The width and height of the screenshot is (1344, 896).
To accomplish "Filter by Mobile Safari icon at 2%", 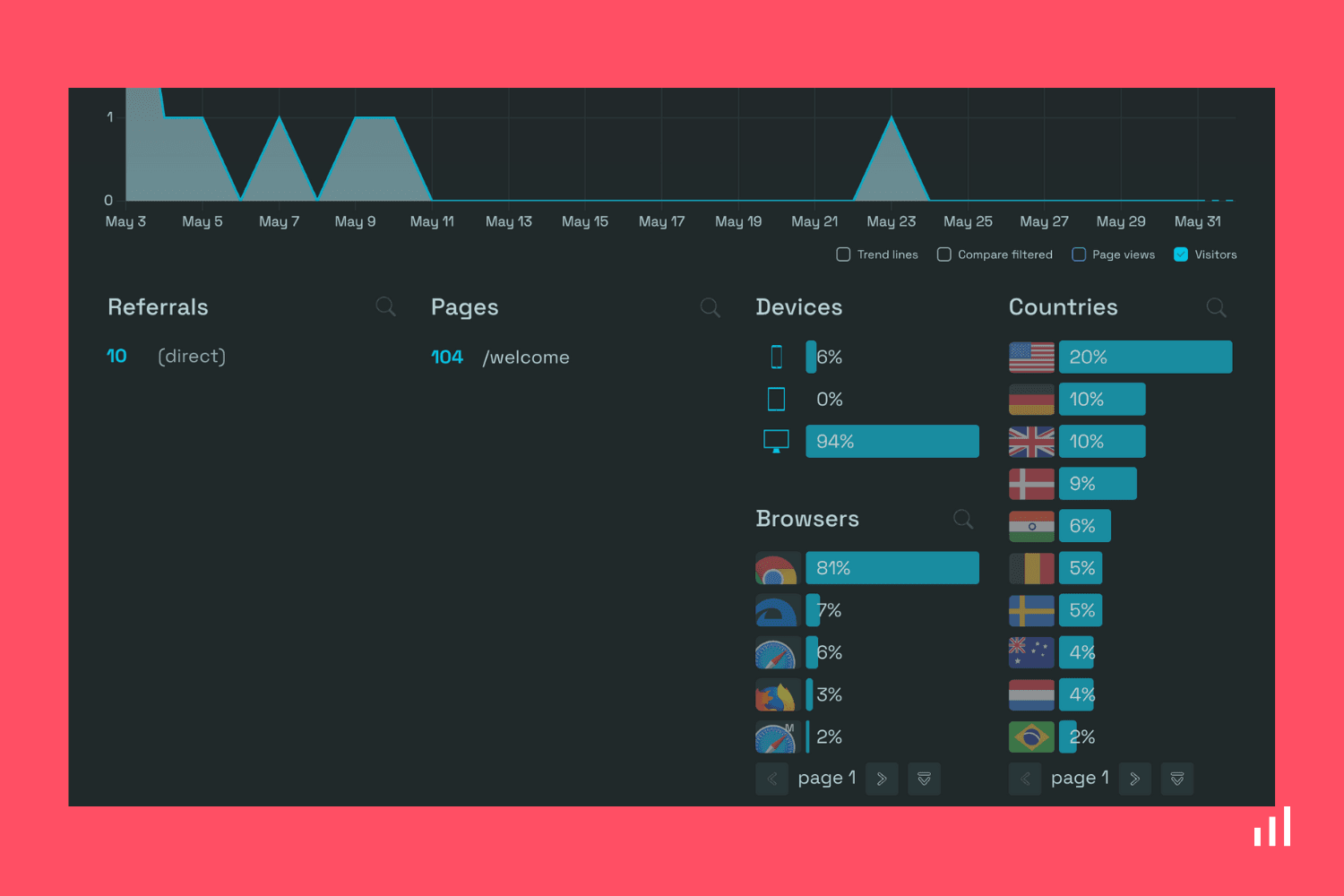I will click(777, 737).
